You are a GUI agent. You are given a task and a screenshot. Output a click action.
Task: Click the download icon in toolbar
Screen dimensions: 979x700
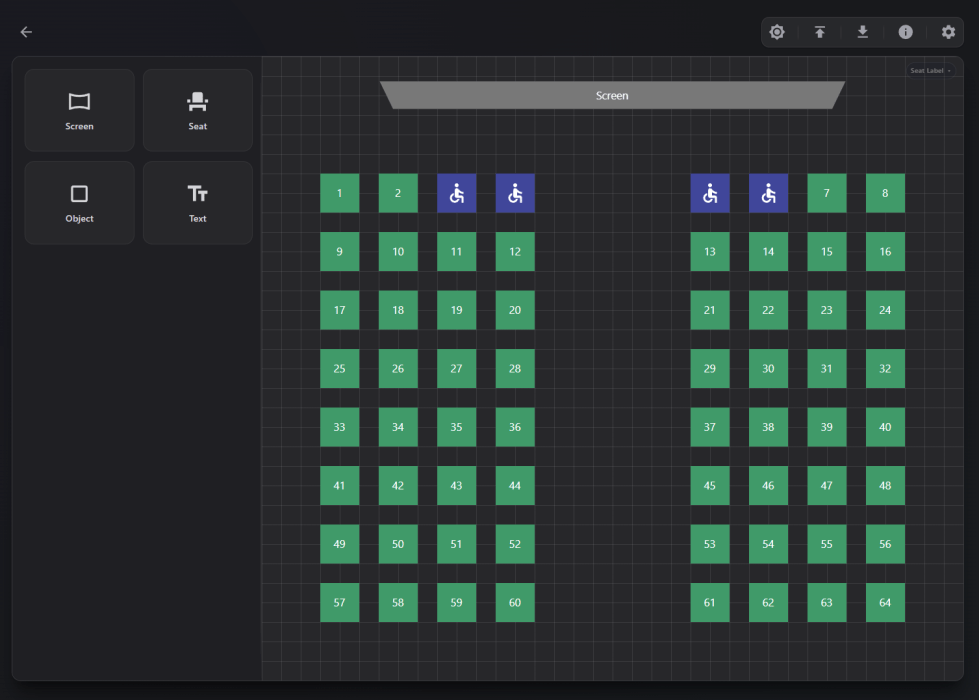pyautogui.click(x=862, y=32)
